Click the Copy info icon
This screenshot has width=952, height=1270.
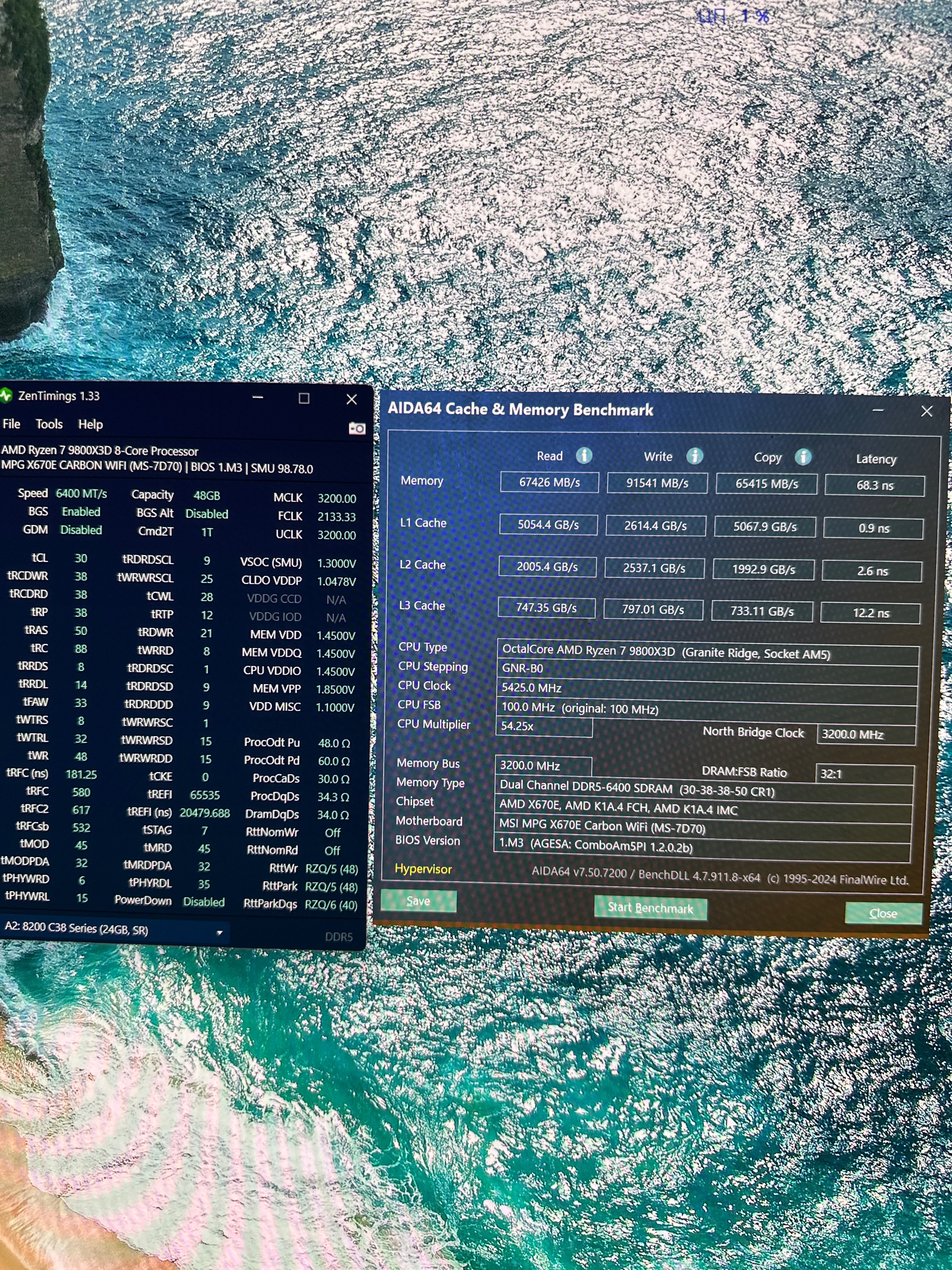coord(803,457)
